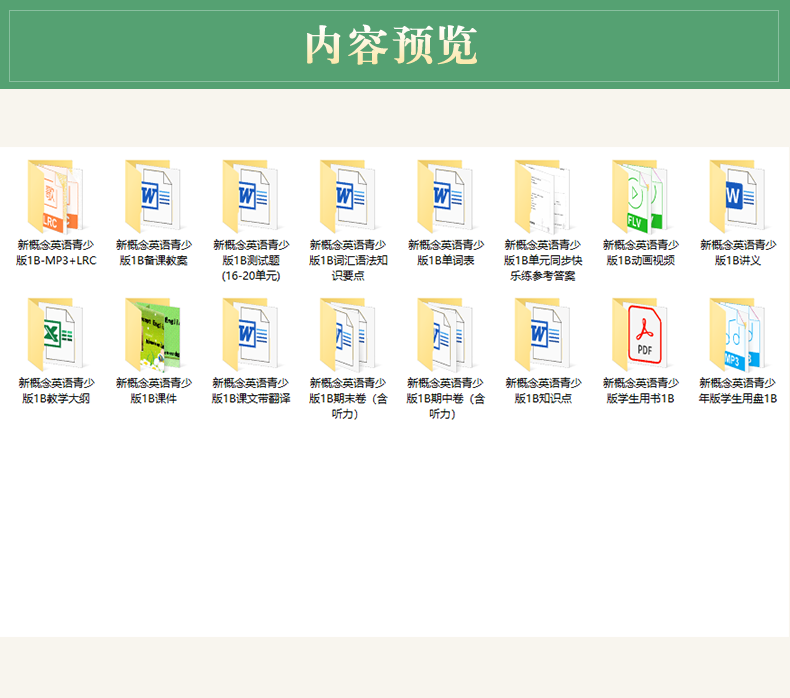Open the 版1B教学大纲 Excel folder icon
The width and height of the screenshot is (790, 698).
55,335
